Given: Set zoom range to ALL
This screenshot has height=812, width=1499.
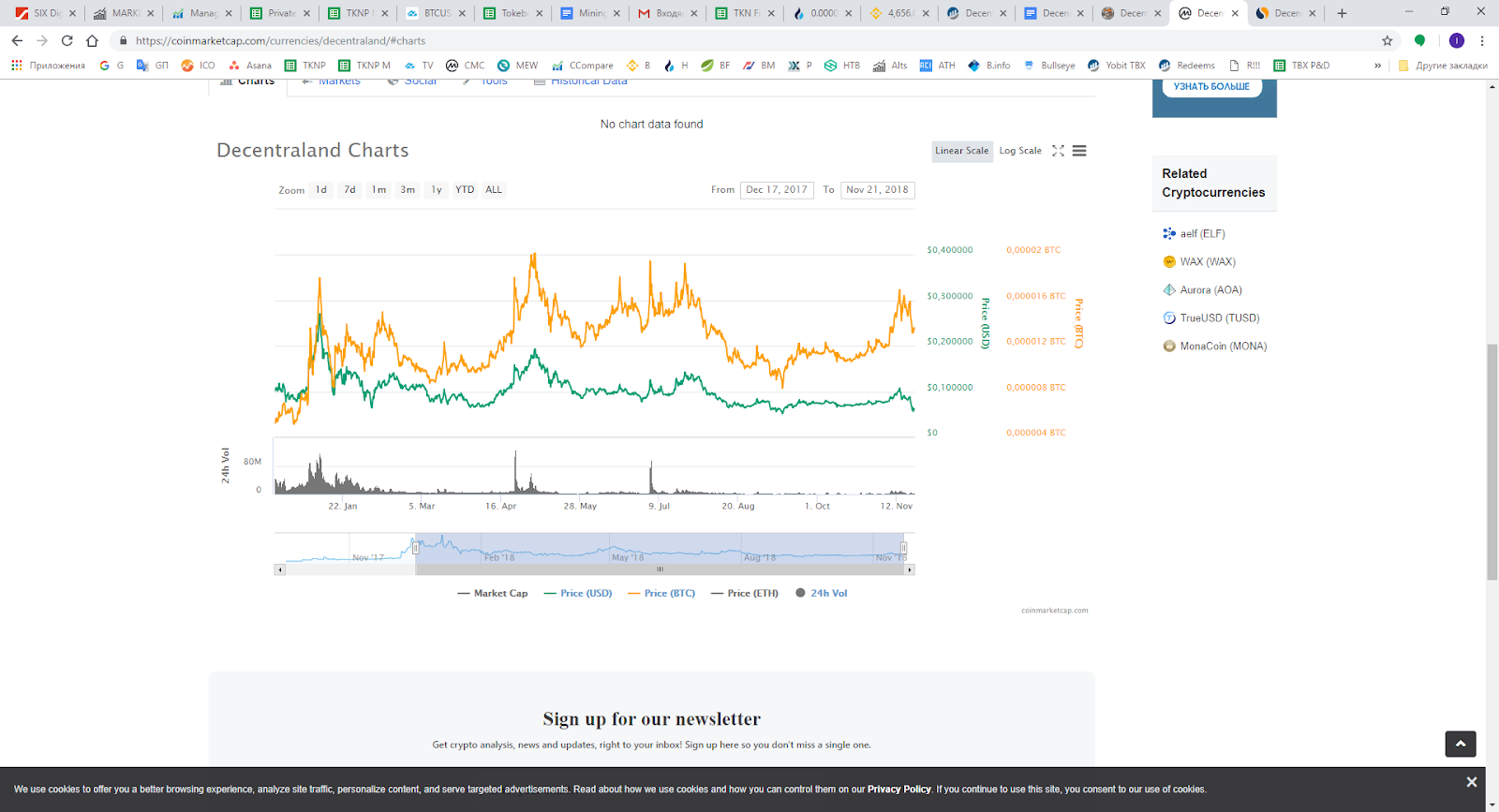Looking at the screenshot, I should pos(494,190).
